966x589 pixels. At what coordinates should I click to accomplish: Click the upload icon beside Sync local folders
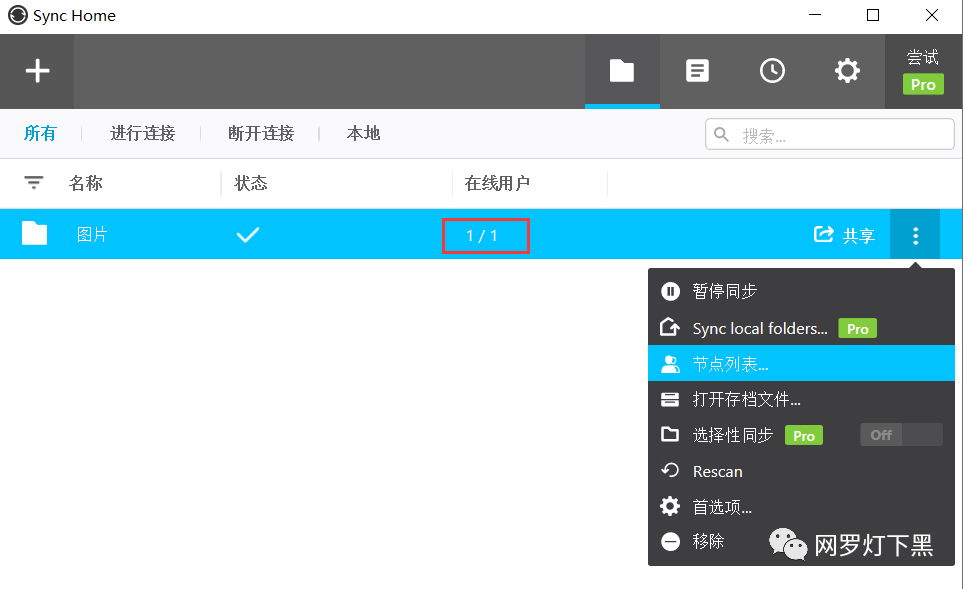(x=670, y=327)
